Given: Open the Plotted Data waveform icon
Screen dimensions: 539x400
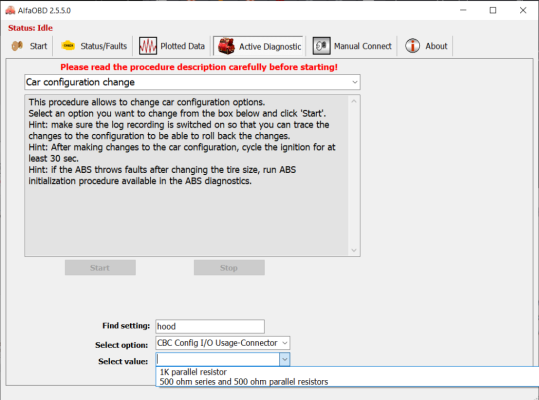Looking at the screenshot, I should (148, 46).
